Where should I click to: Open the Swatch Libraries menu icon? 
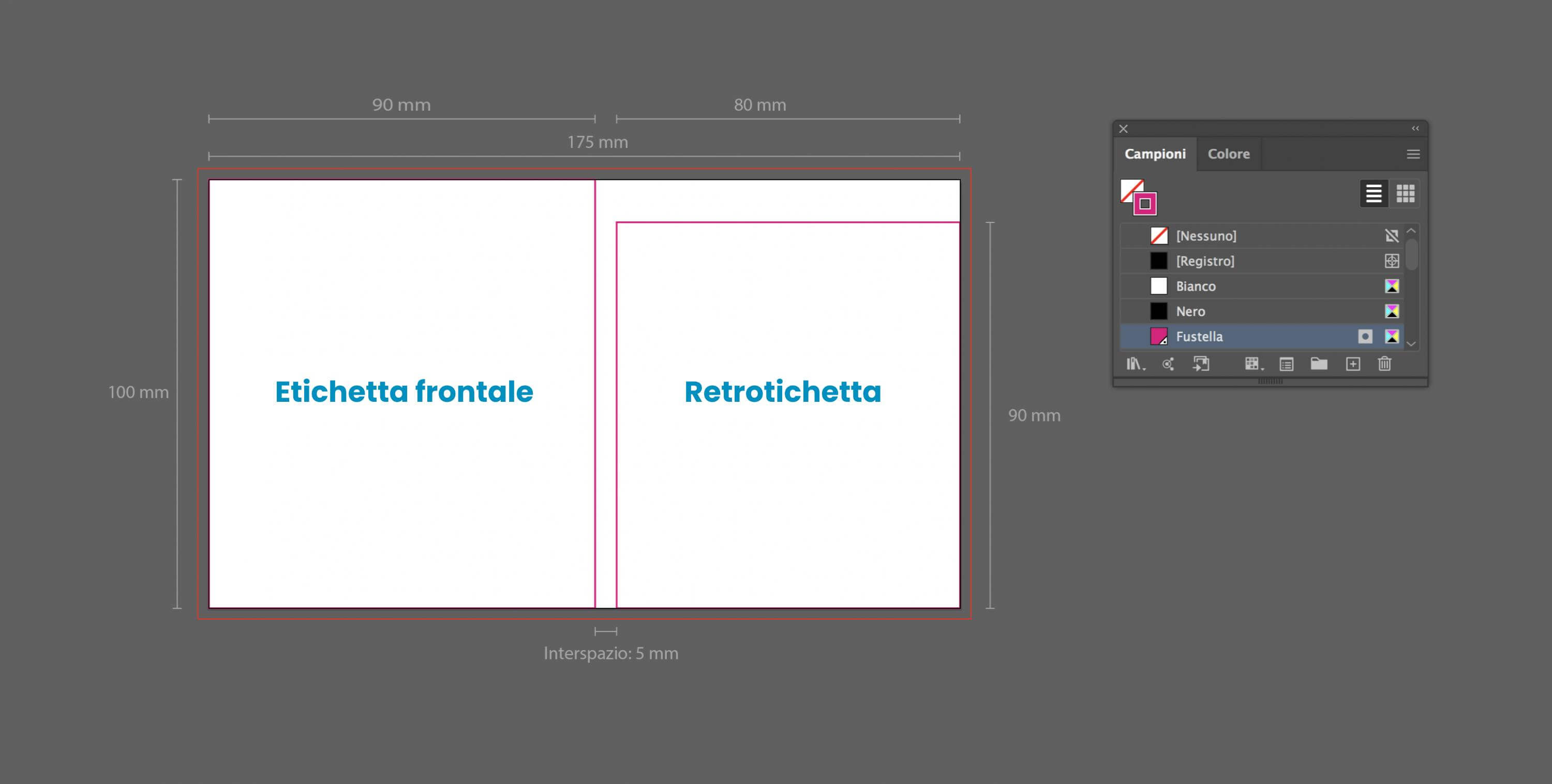point(1135,364)
